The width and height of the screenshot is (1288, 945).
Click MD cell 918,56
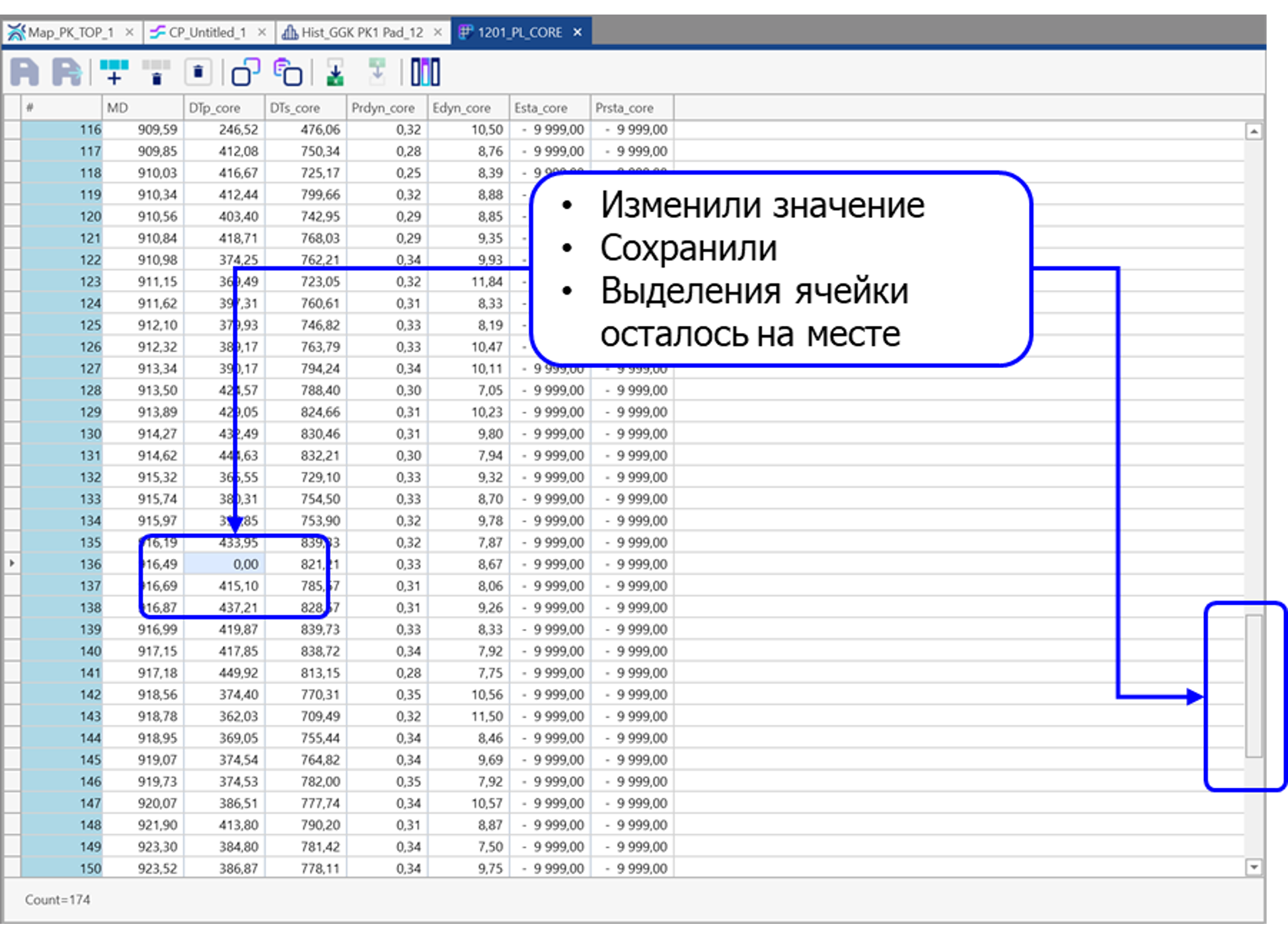click(143, 695)
